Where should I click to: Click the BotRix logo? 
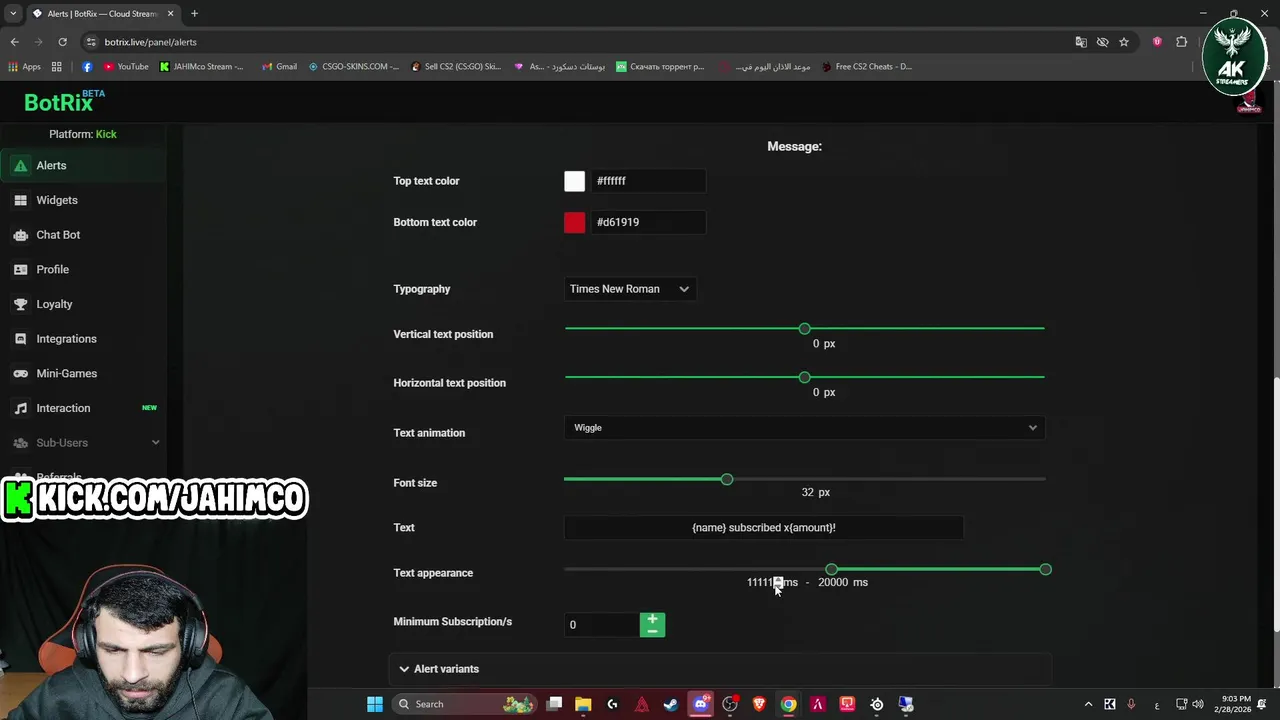pyautogui.click(x=64, y=102)
